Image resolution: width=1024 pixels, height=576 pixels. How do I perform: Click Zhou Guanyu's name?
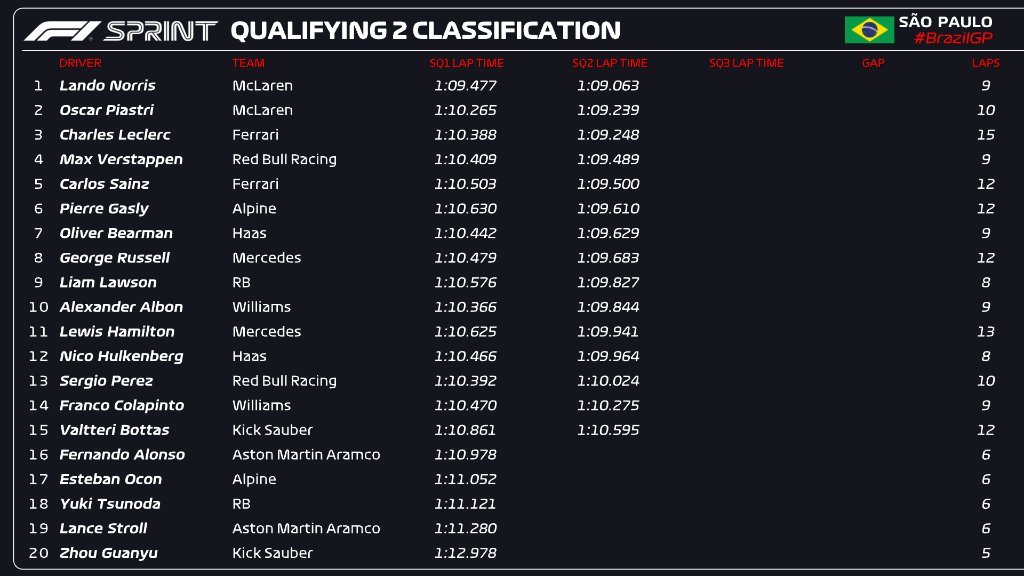[x=108, y=553]
